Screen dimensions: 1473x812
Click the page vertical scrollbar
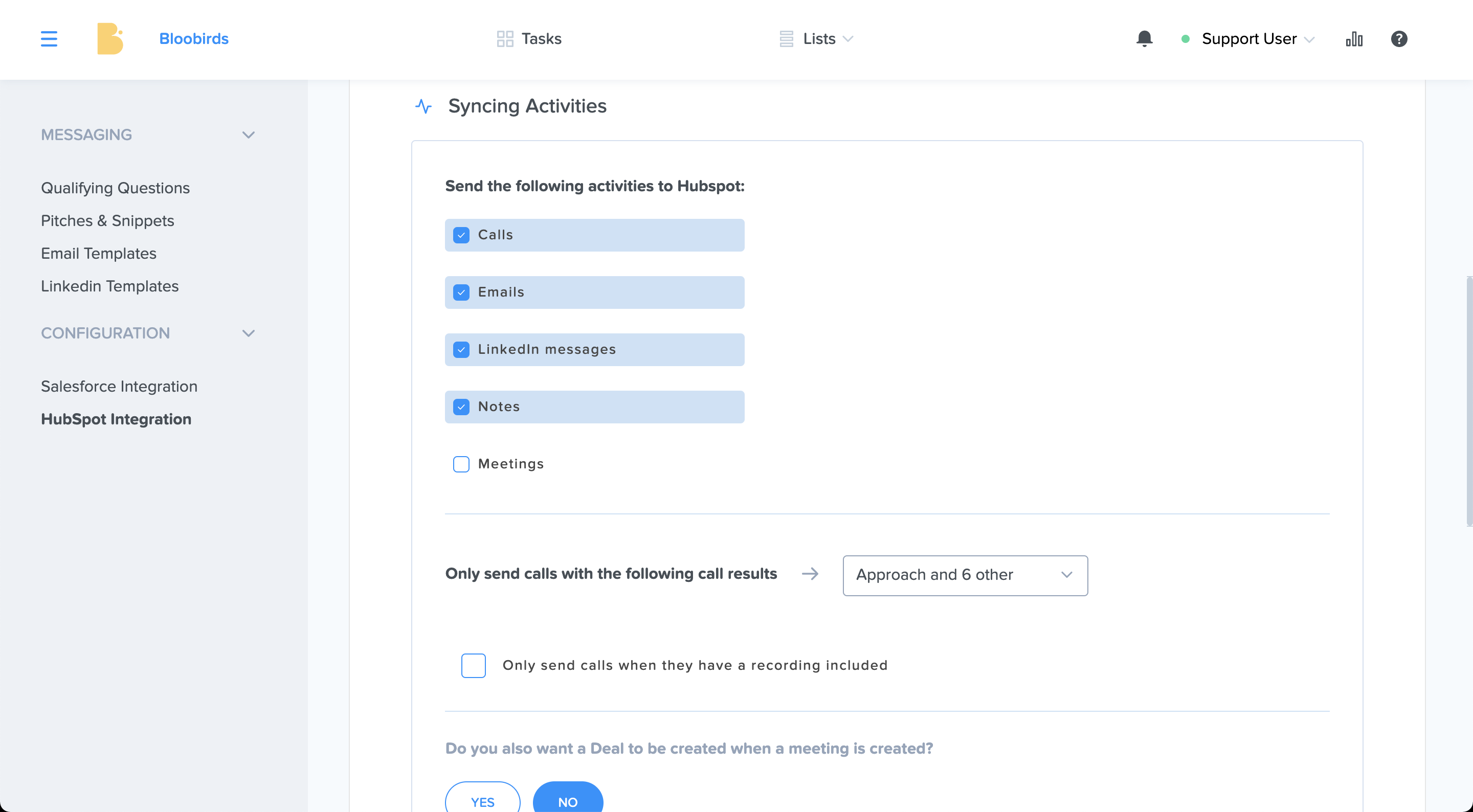point(1469,401)
